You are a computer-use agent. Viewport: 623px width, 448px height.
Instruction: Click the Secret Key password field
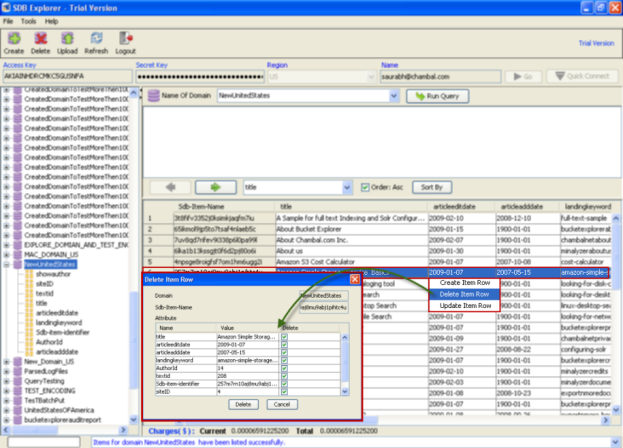pyautogui.click(x=200, y=77)
